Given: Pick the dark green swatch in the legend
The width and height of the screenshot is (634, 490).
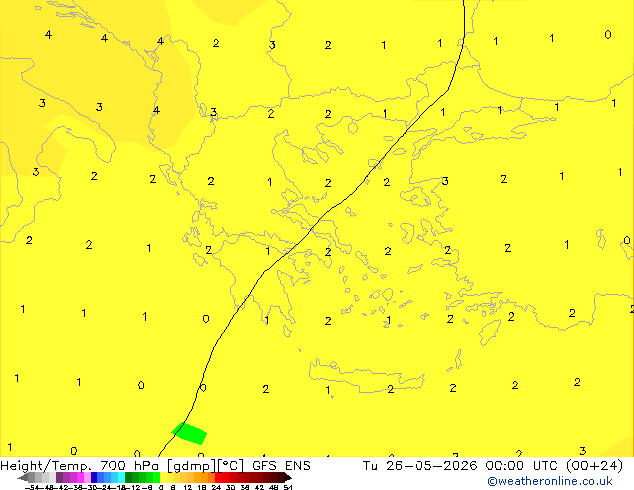Looking at the screenshot, I should tap(128, 477).
